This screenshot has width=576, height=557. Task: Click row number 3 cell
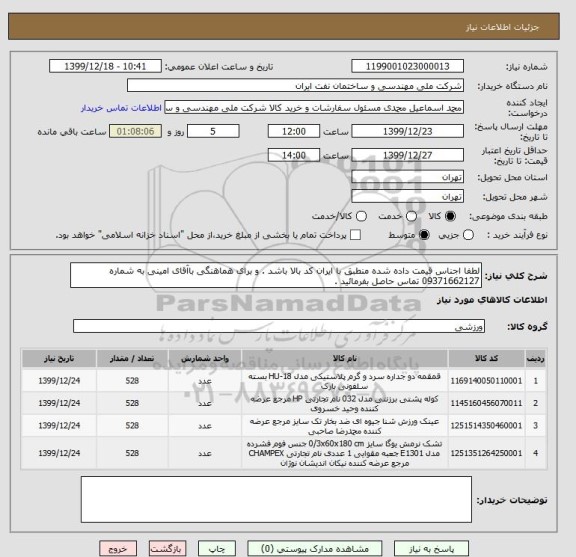click(536, 425)
